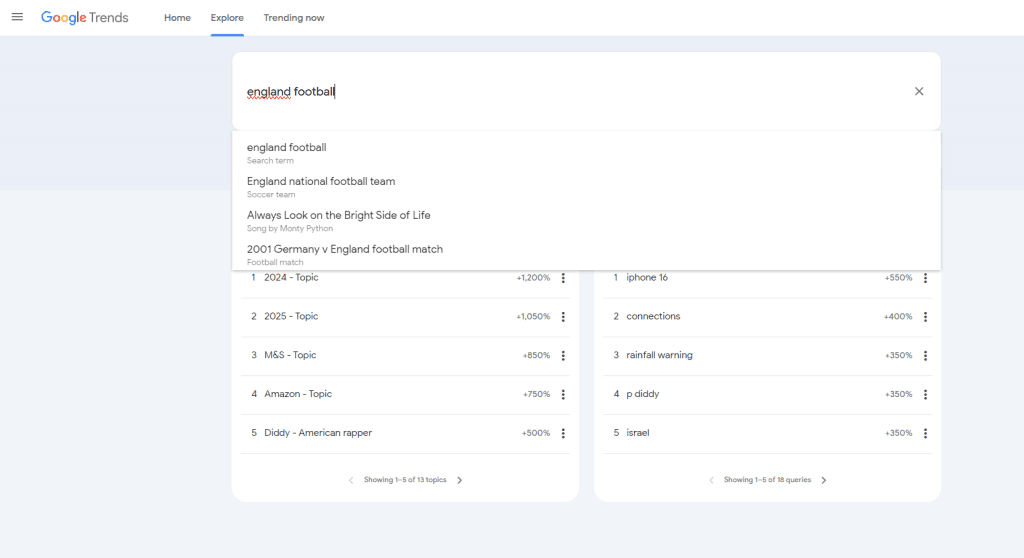Open three-dot menu for Diddy rapper
The width and height of the screenshot is (1024, 558).
pyautogui.click(x=563, y=434)
